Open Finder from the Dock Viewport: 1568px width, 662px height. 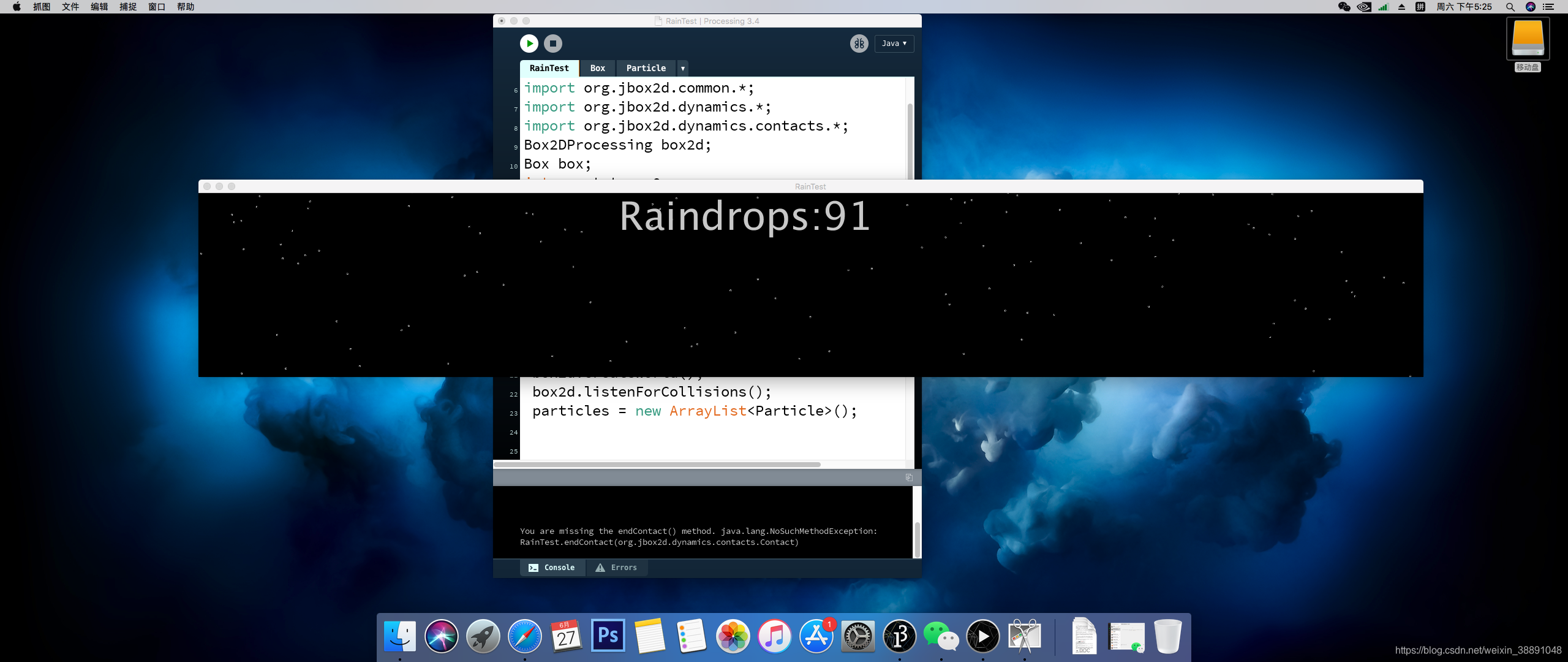coord(399,636)
